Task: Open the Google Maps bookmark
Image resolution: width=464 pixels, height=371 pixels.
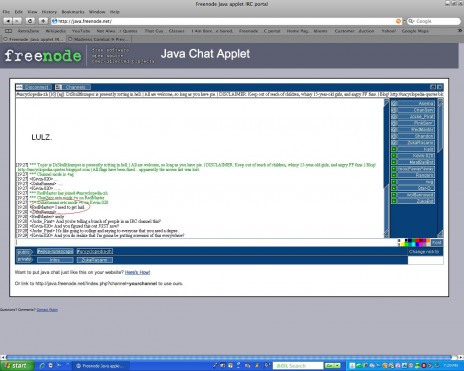Action: tap(415, 31)
